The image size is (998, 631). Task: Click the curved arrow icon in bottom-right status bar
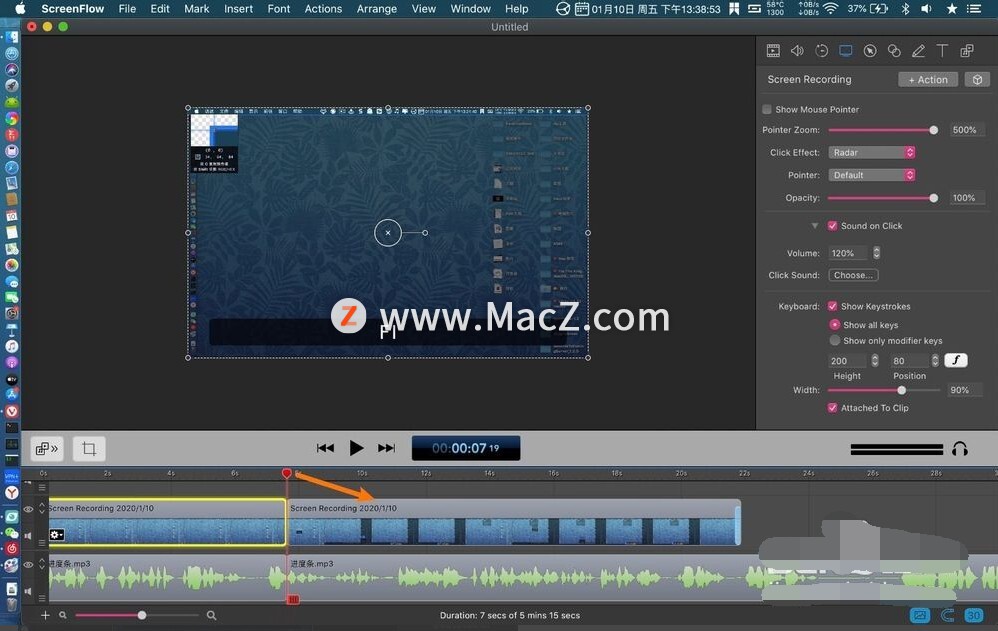(x=947, y=615)
